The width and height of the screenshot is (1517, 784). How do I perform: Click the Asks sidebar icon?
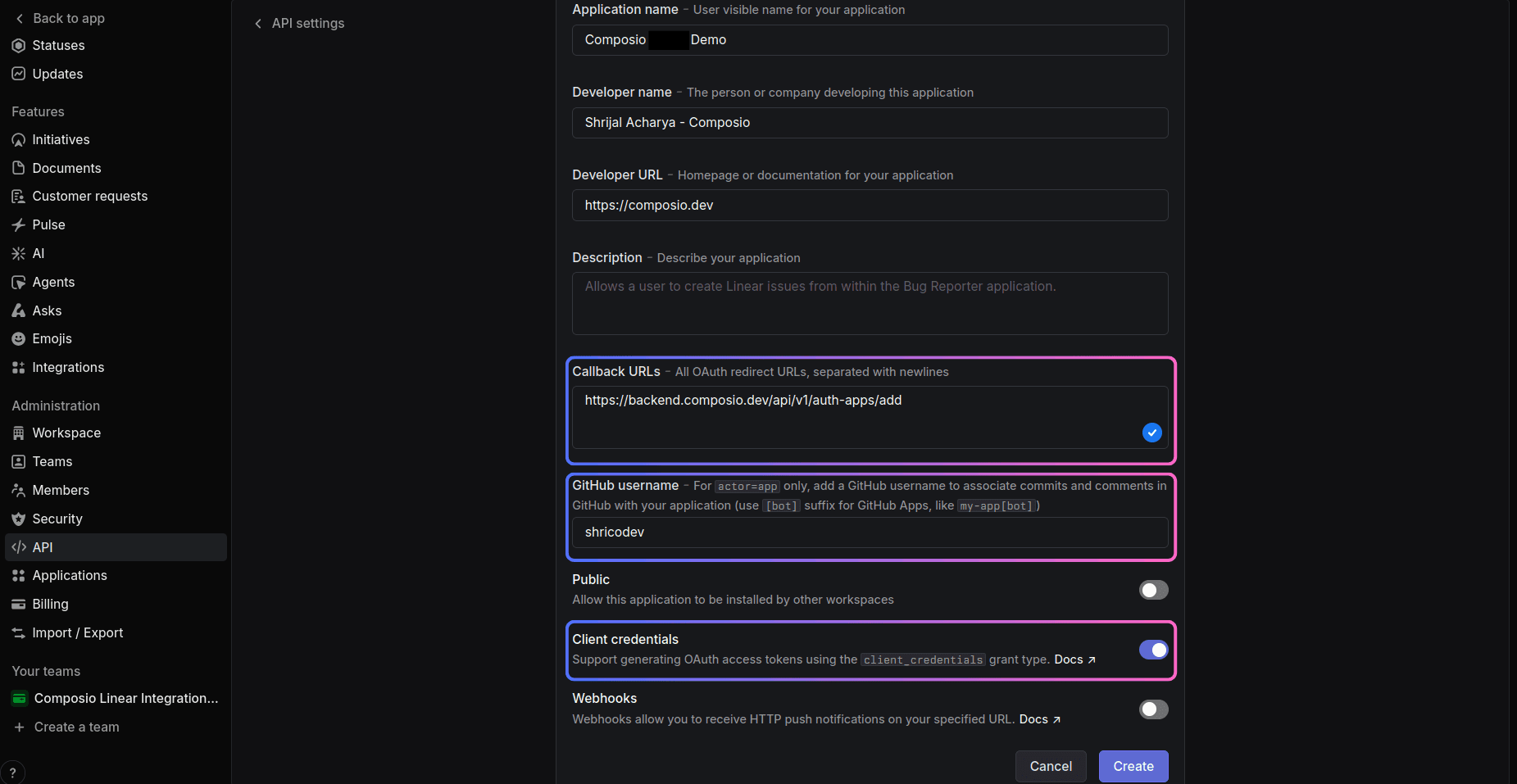coord(18,310)
